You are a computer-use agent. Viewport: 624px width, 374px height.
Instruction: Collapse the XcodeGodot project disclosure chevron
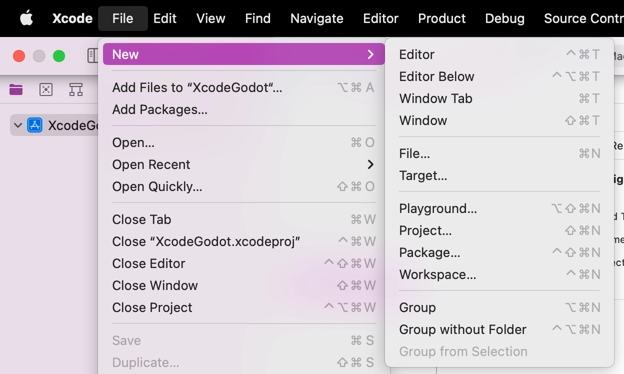point(18,125)
